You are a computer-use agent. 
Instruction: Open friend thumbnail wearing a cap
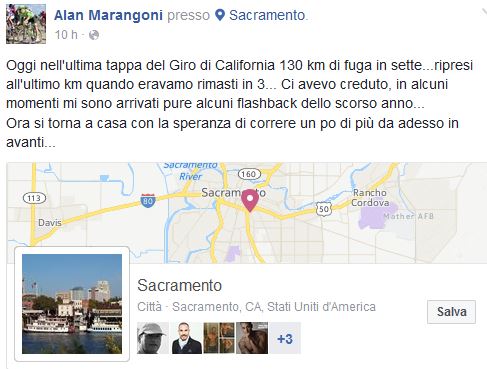pyautogui.click(x=153, y=338)
